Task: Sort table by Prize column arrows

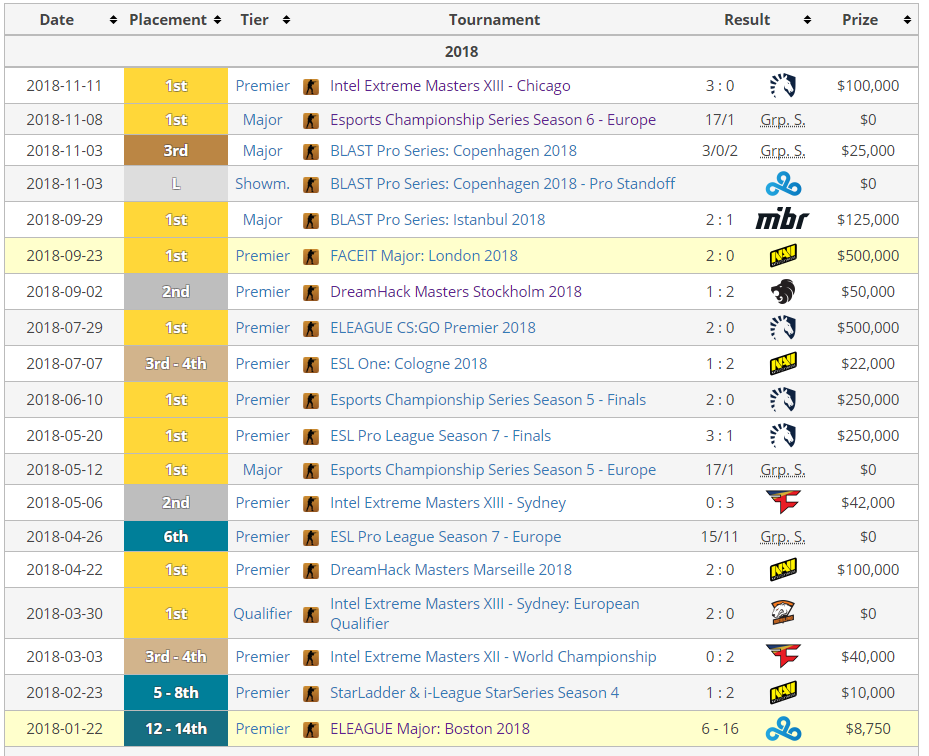Action: tap(907, 20)
